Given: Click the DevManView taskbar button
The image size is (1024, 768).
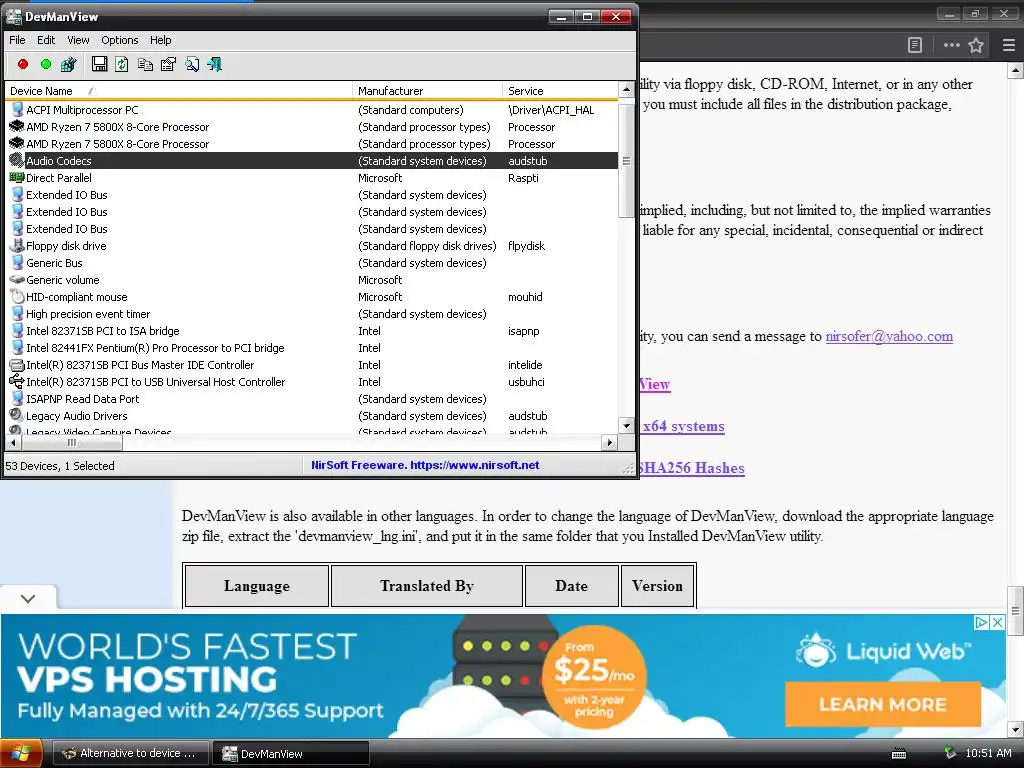Looking at the screenshot, I should [291, 753].
